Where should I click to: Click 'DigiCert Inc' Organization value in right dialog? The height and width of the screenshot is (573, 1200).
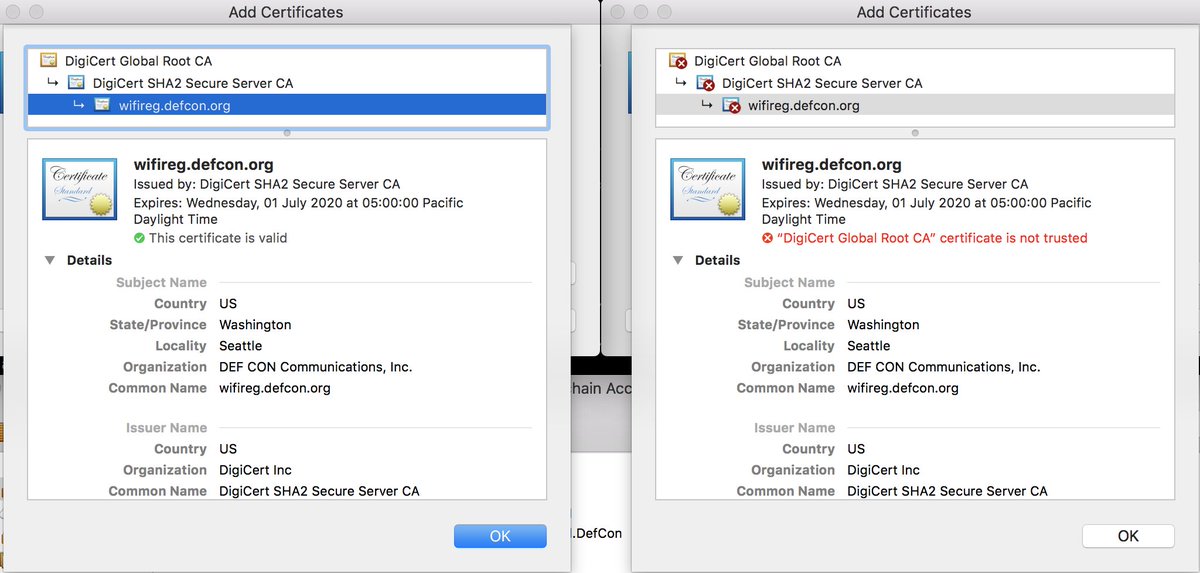884,470
